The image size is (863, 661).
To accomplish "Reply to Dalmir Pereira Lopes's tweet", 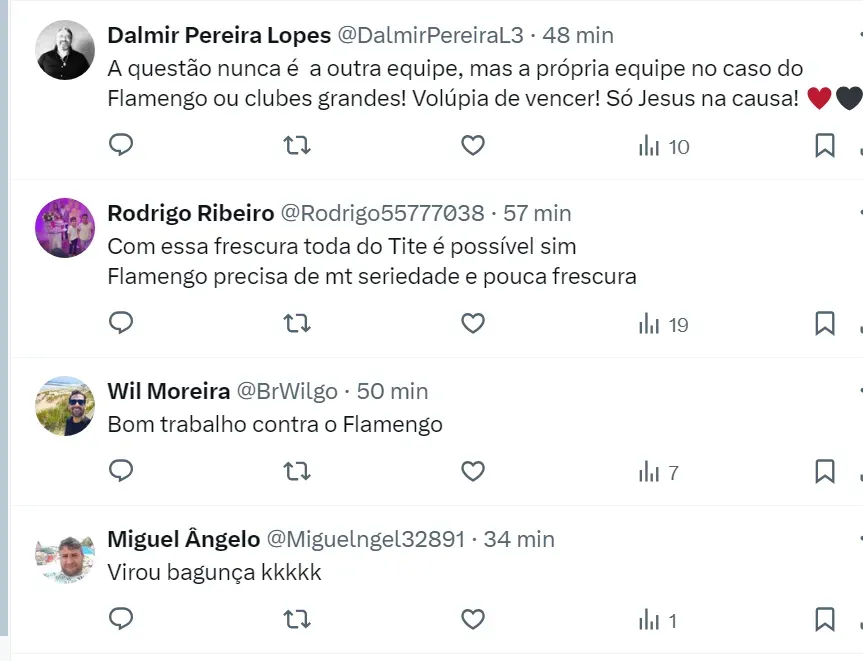I will [x=121, y=146].
